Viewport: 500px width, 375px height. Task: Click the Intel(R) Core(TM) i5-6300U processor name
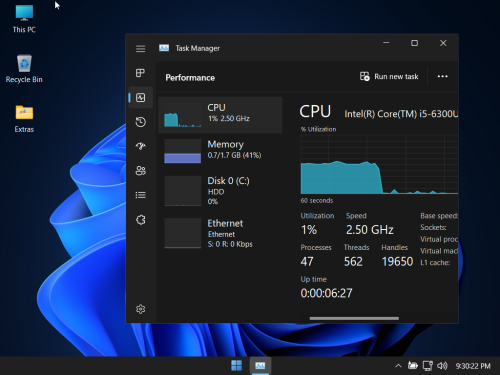[401, 114]
